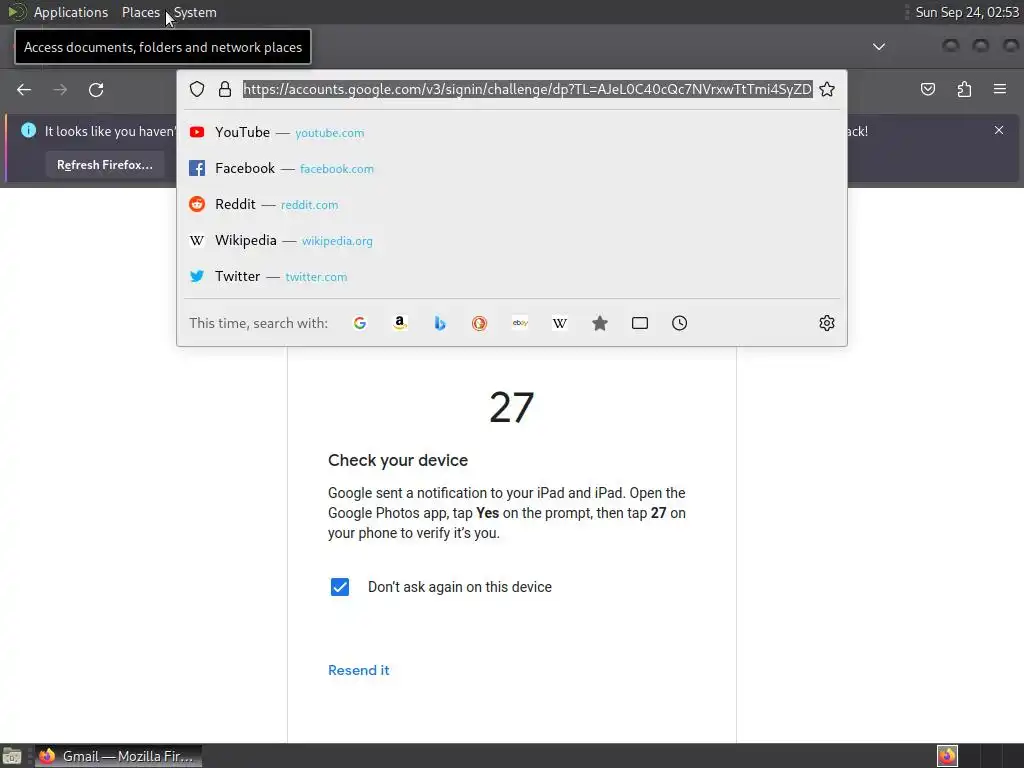1024x768 pixels.
Task: Open the Save to Pocket icon
Action: tap(927, 89)
